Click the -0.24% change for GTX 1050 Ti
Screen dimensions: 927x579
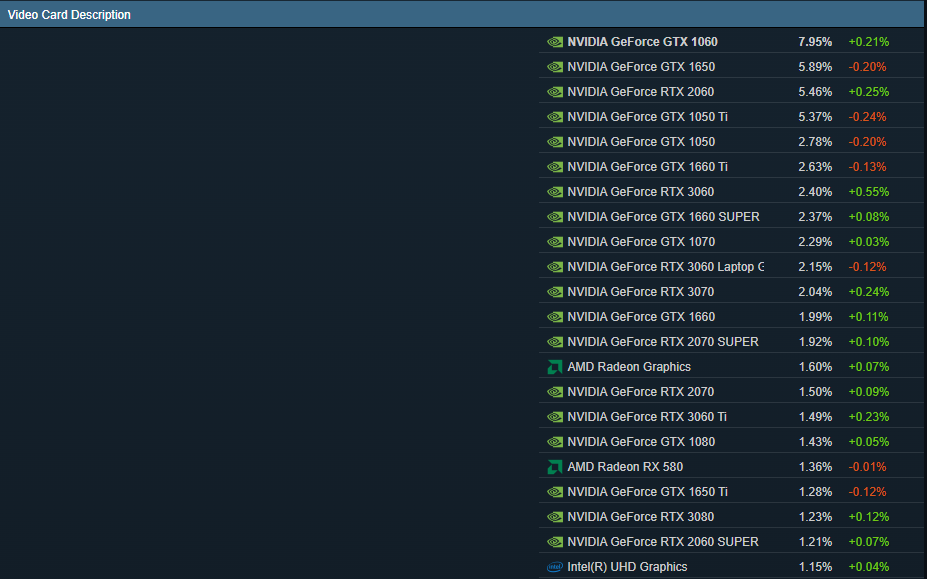click(867, 117)
